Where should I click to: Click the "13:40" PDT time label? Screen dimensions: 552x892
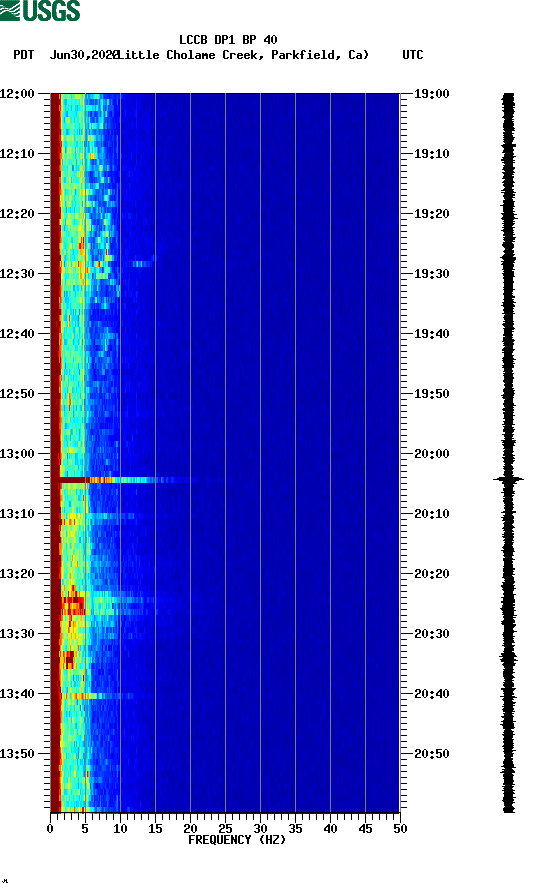click(x=17, y=693)
